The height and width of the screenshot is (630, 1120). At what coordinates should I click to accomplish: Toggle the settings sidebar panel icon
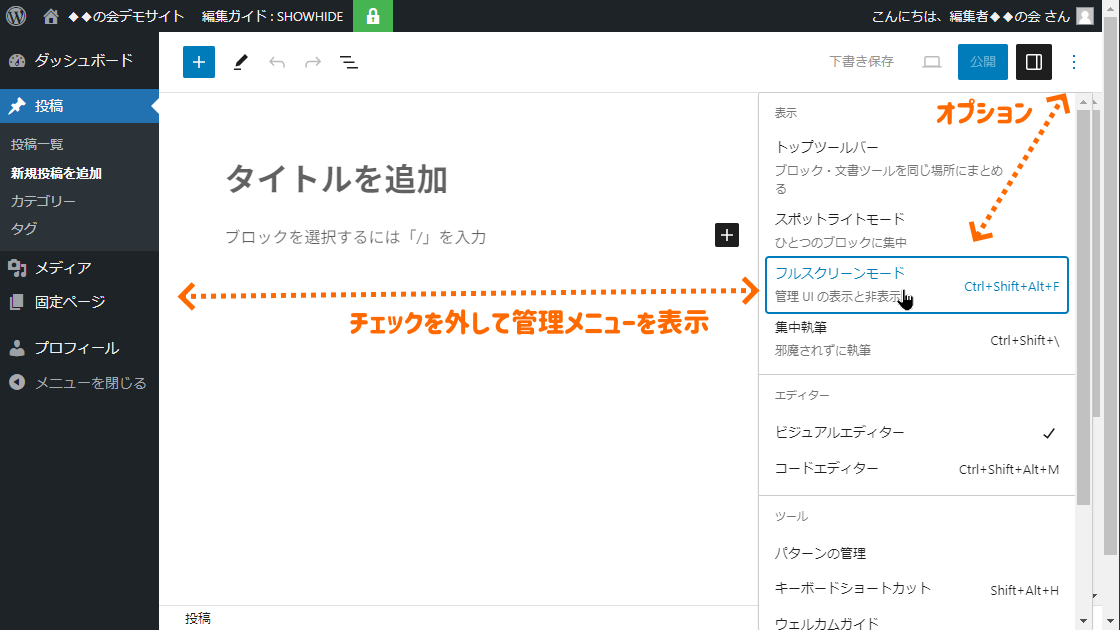tap(1034, 62)
